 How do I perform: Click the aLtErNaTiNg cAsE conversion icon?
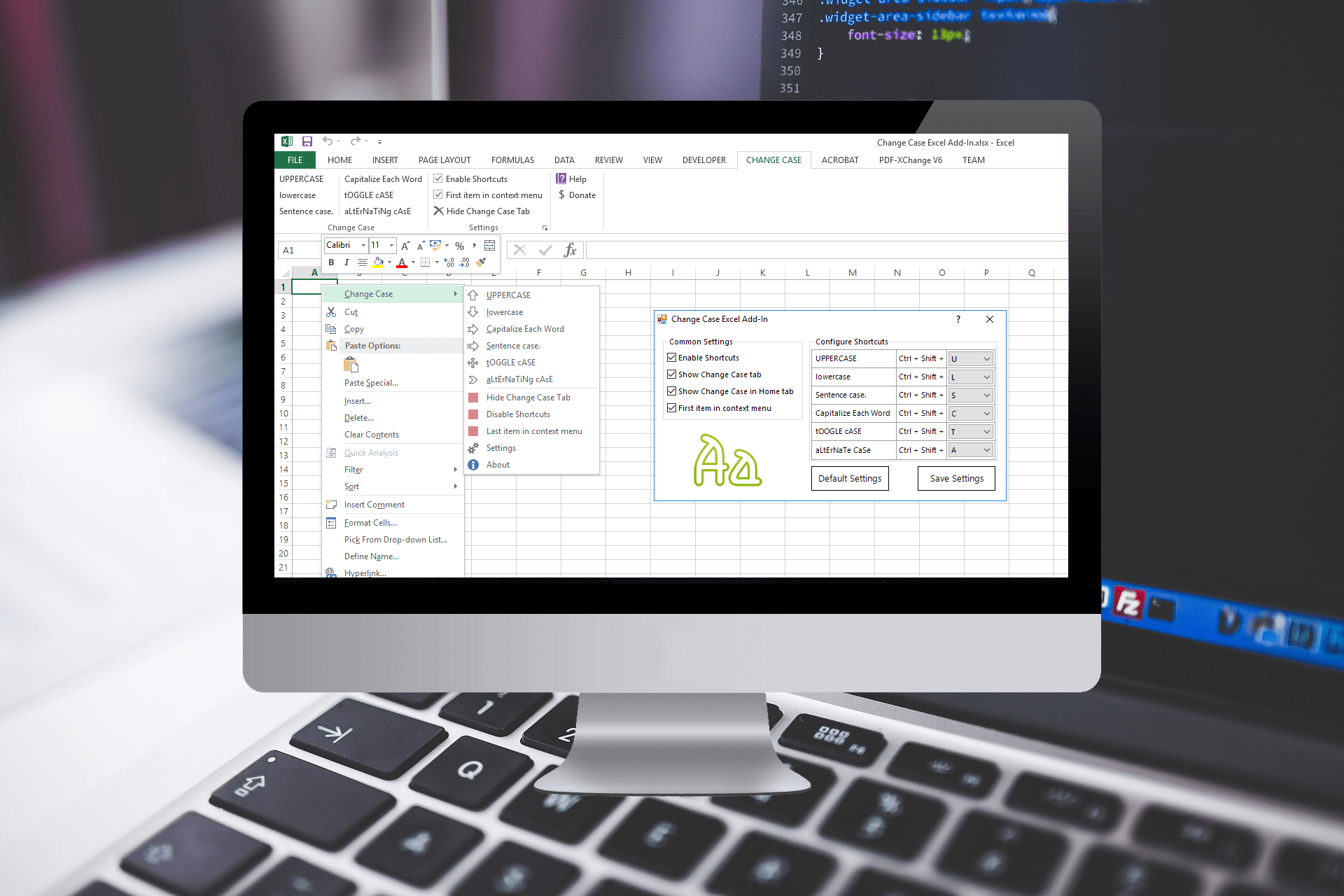(473, 379)
